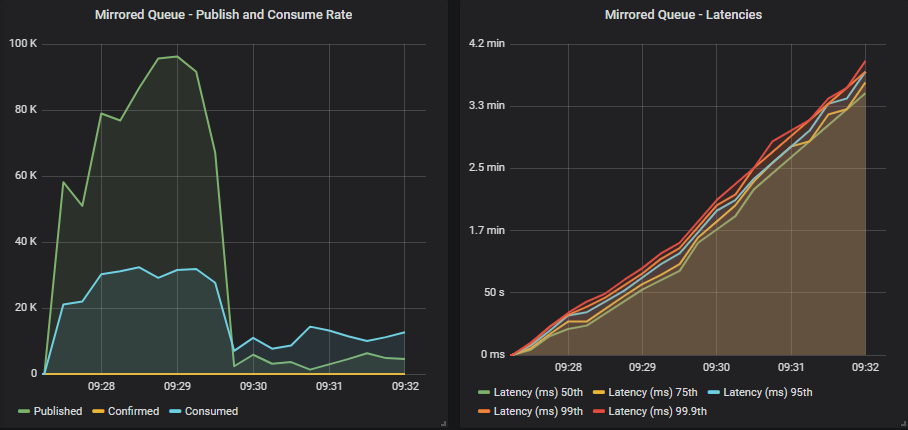This screenshot has height=430, width=908.
Task: Click the green color line beside Published
Action: [24, 411]
